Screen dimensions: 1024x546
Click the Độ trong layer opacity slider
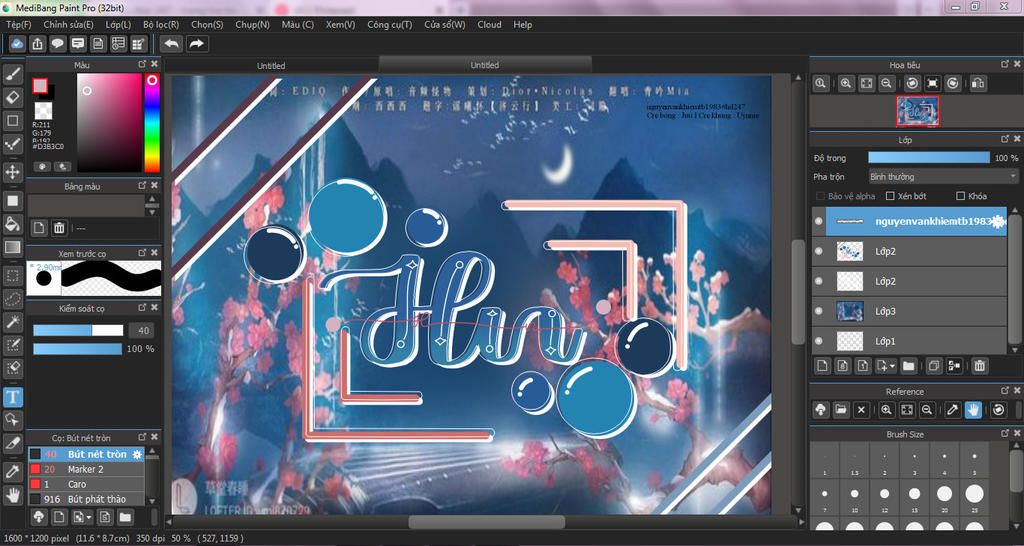coord(929,157)
